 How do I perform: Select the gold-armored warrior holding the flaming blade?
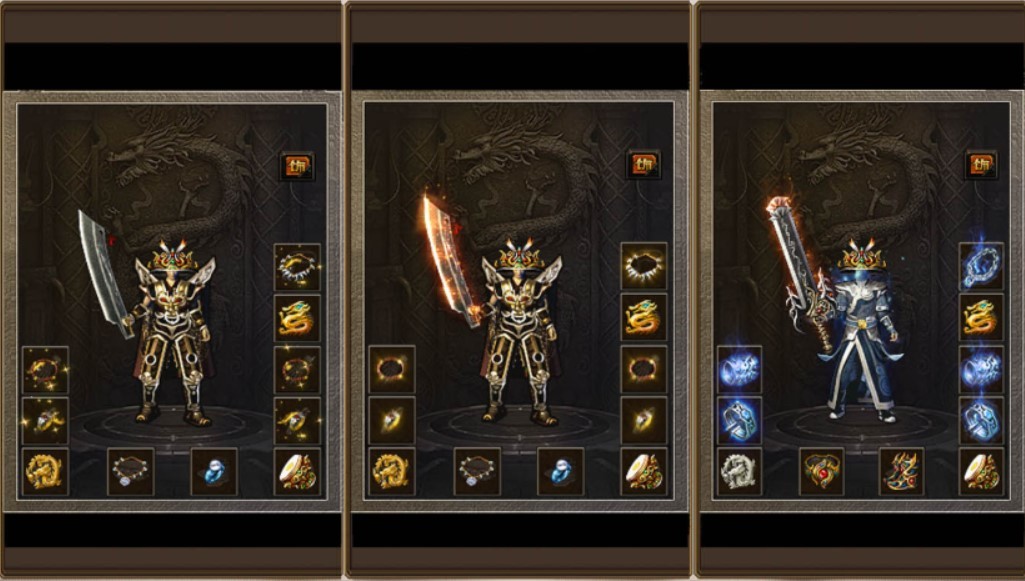point(520,332)
